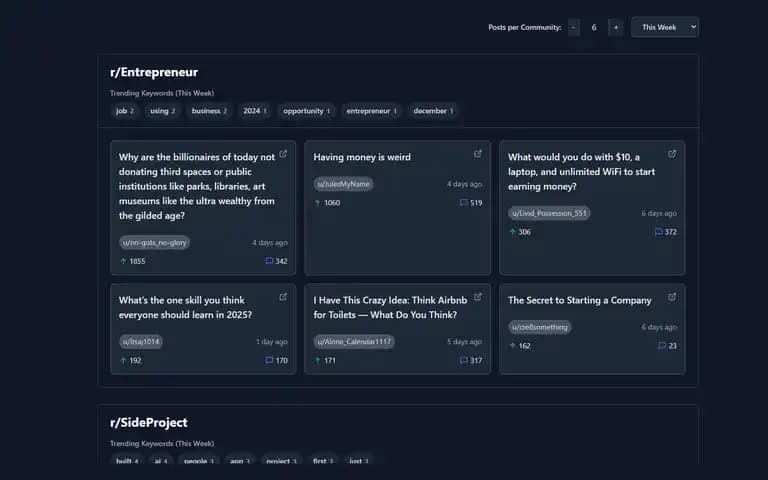Open post 'Having money is weird'
This screenshot has width=768, height=480.
(x=362, y=157)
